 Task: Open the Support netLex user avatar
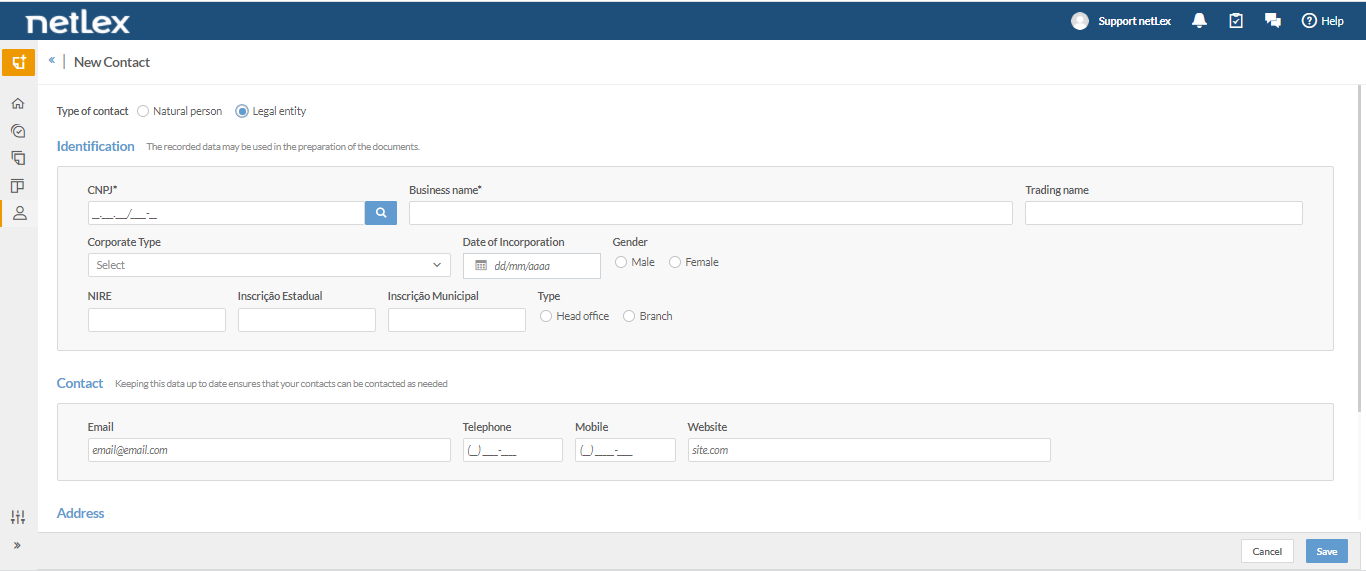(1080, 21)
